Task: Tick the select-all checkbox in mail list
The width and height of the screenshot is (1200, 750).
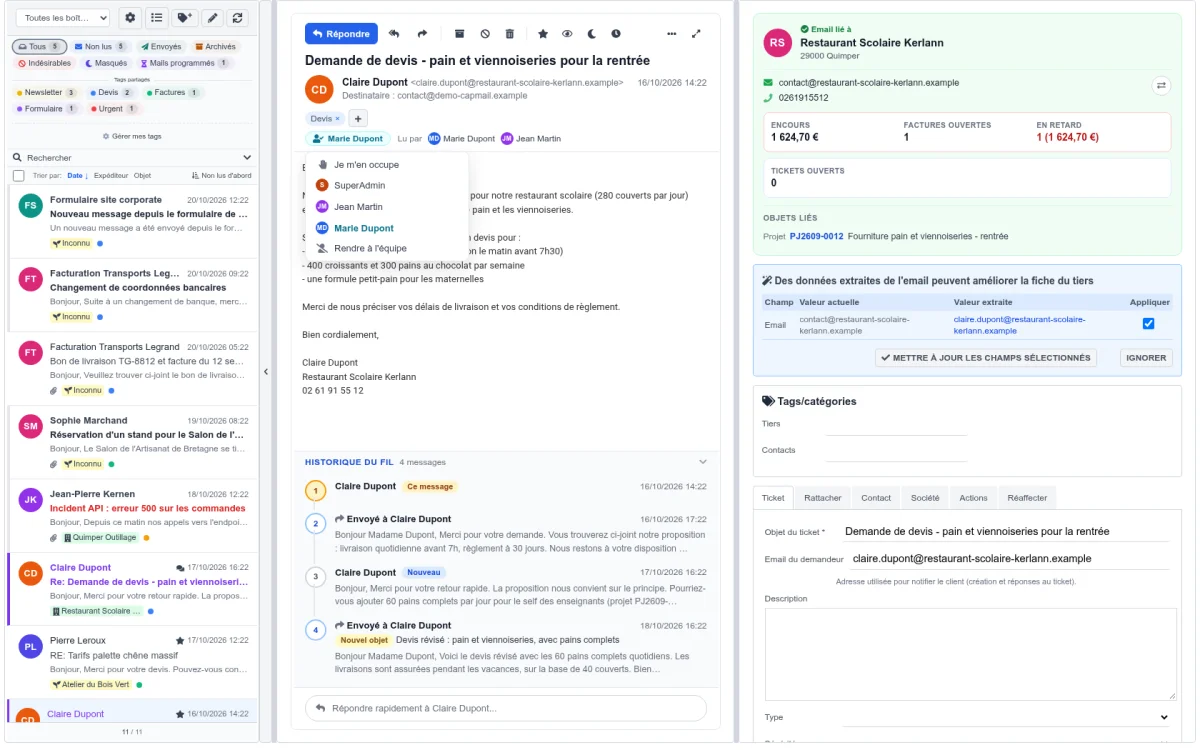Action: coord(19,176)
